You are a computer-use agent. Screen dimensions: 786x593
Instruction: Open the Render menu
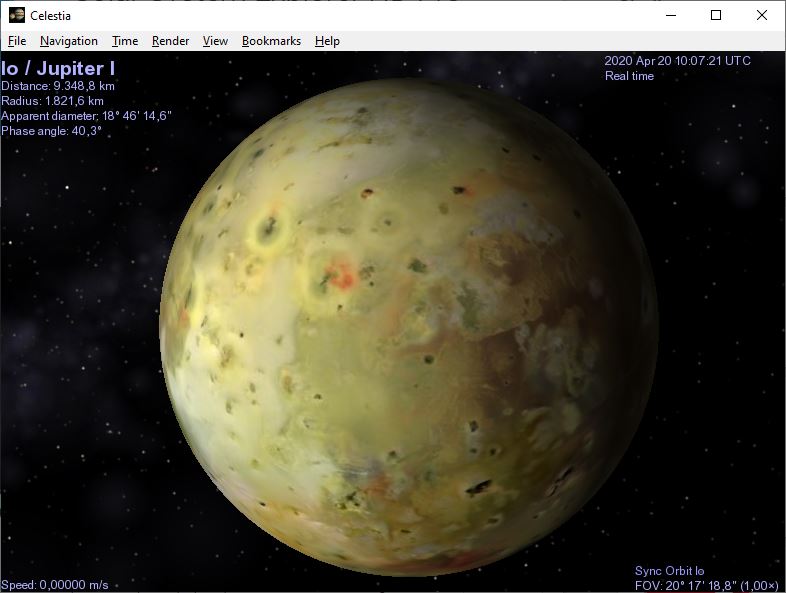click(170, 41)
